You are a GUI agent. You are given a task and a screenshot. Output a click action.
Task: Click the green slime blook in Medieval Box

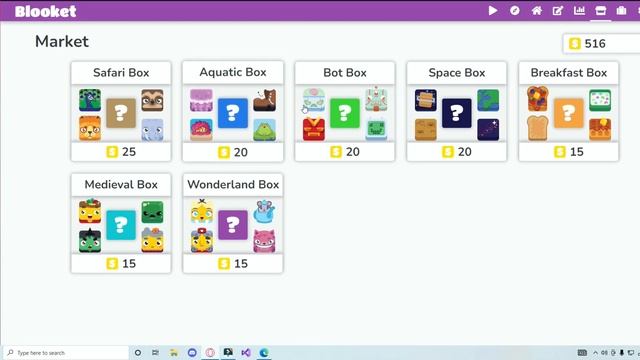click(152, 212)
